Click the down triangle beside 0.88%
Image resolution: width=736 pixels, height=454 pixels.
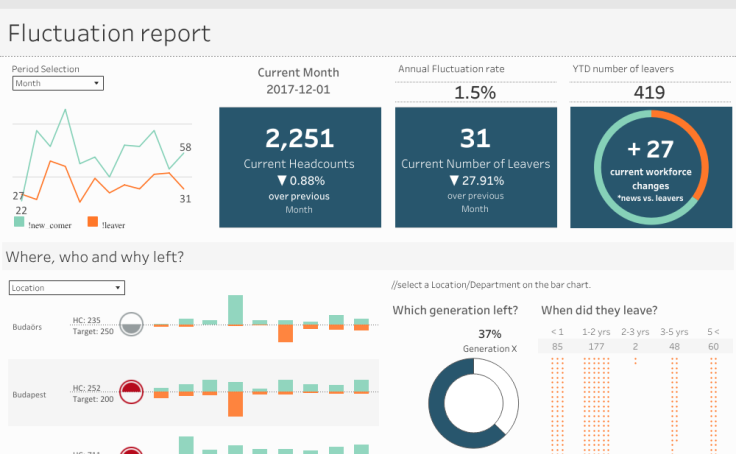[259, 181]
